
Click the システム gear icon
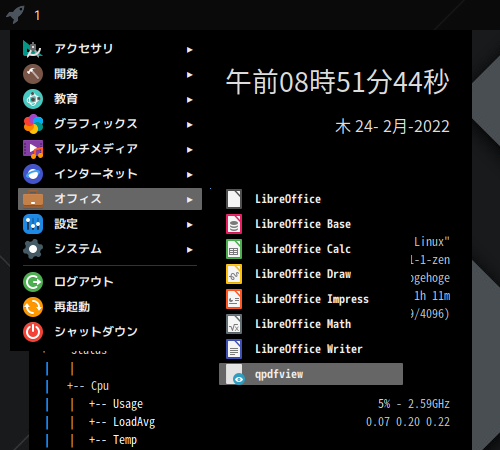(x=33, y=249)
